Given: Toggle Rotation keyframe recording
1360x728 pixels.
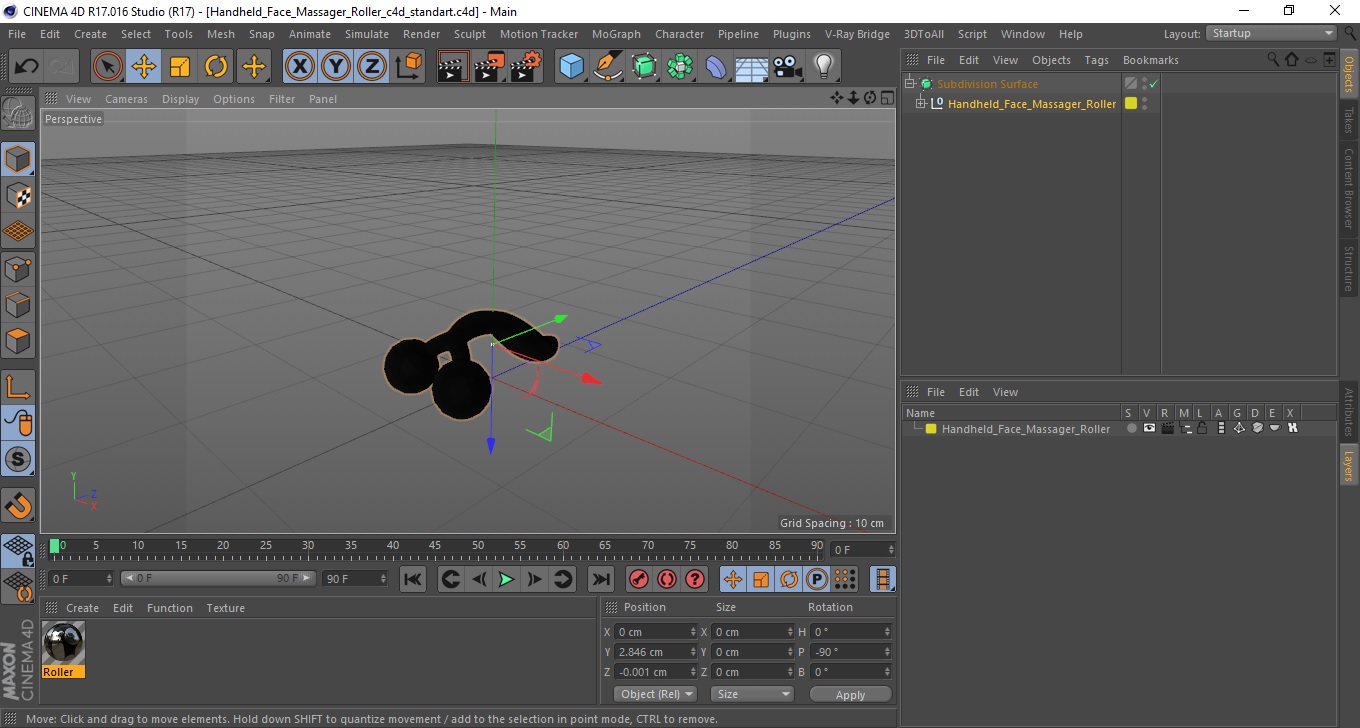Looking at the screenshot, I should coord(789,579).
